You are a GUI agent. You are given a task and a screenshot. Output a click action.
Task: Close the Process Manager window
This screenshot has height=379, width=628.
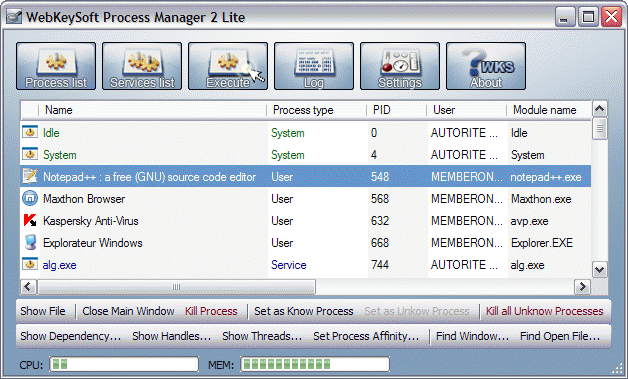pos(612,17)
